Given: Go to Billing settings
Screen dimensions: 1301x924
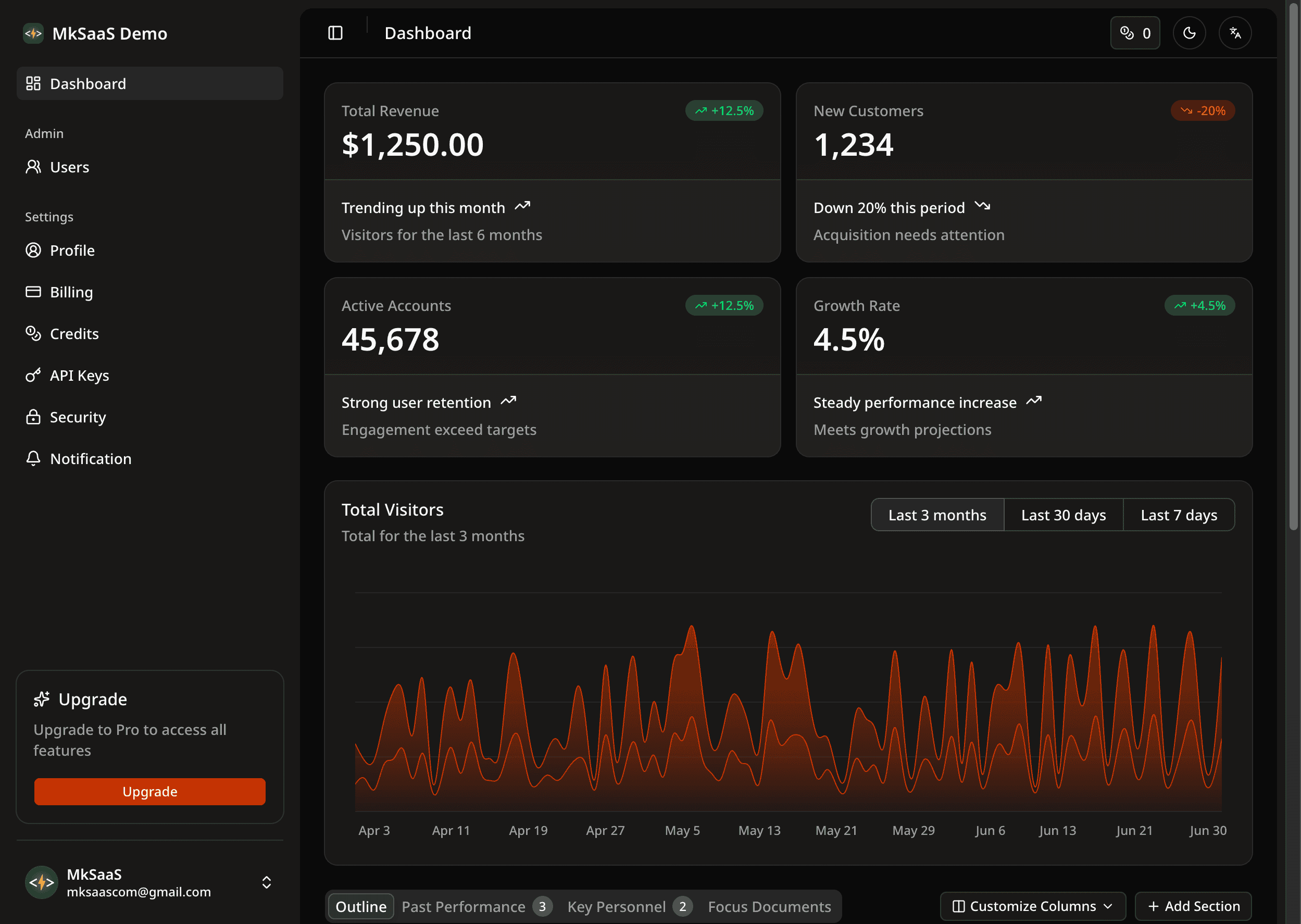Looking at the screenshot, I should tap(71, 292).
